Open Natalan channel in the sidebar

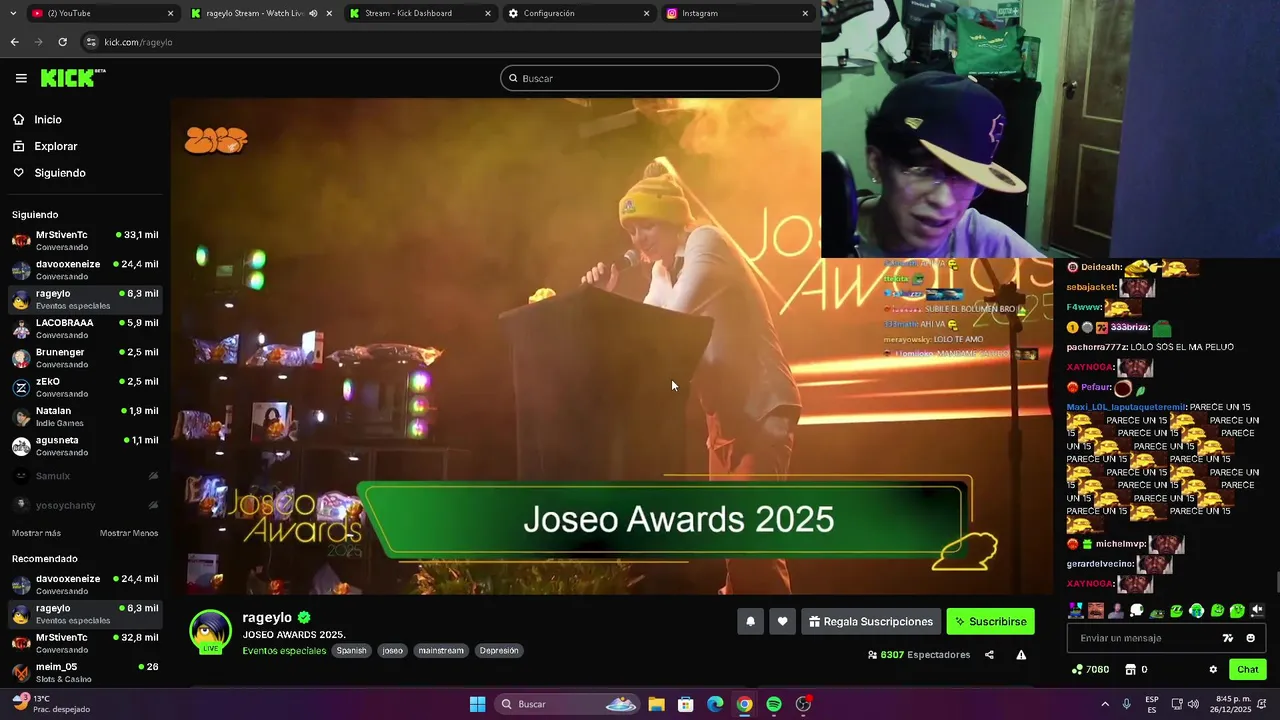click(85, 417)
